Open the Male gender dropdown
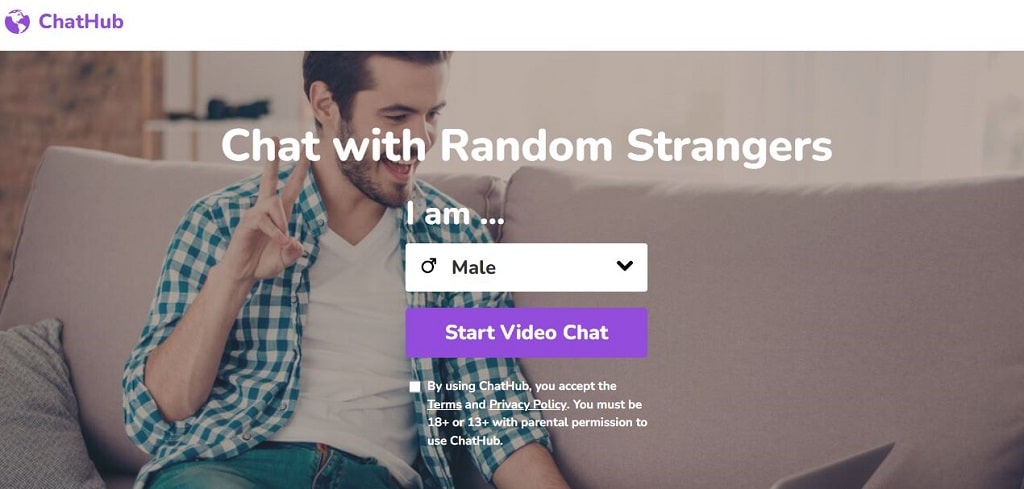This screenshot has width=1024, height=489. point(526,268)
